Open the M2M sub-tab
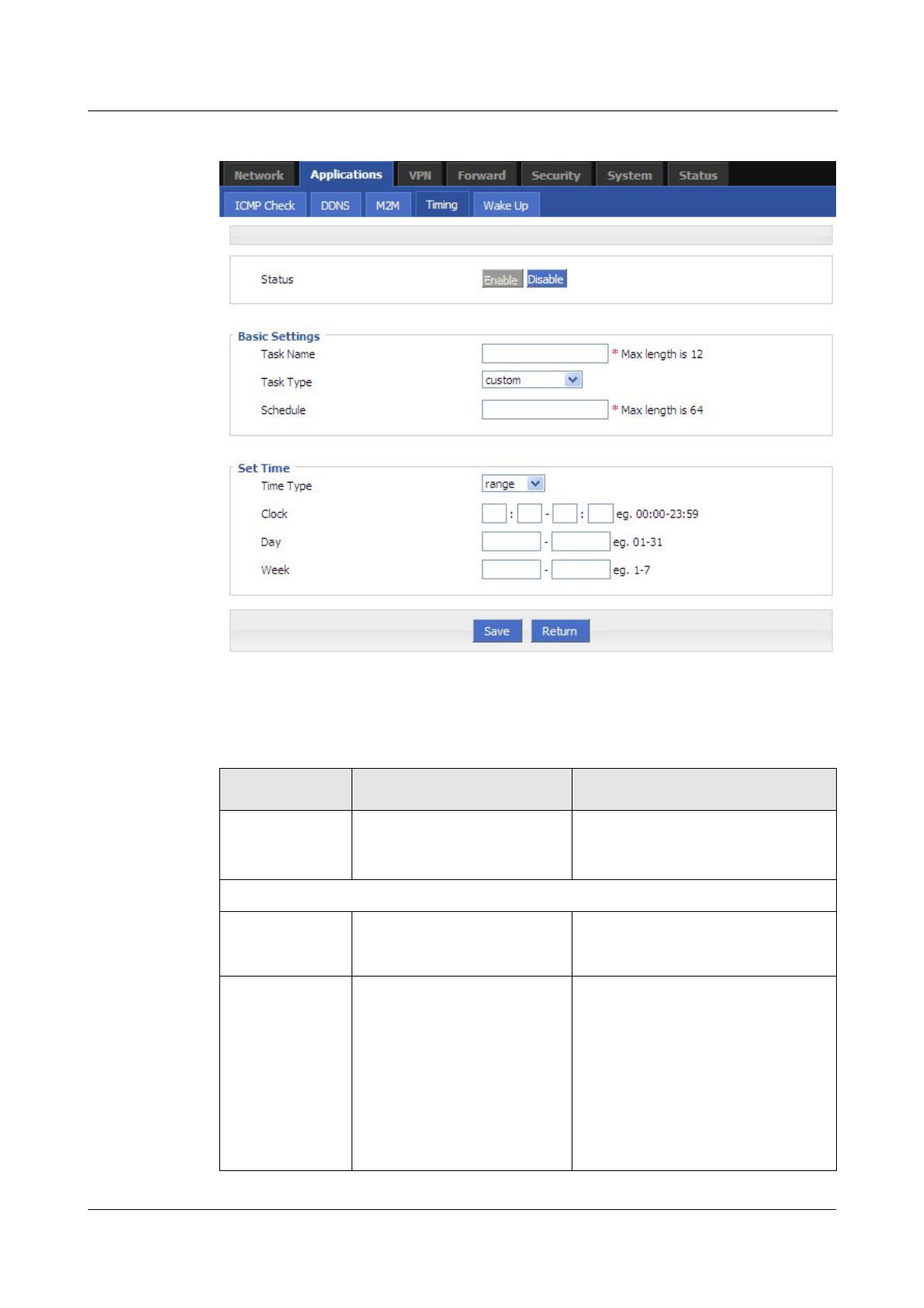Viewport: 924px width, 1308px height. [387, 205]
